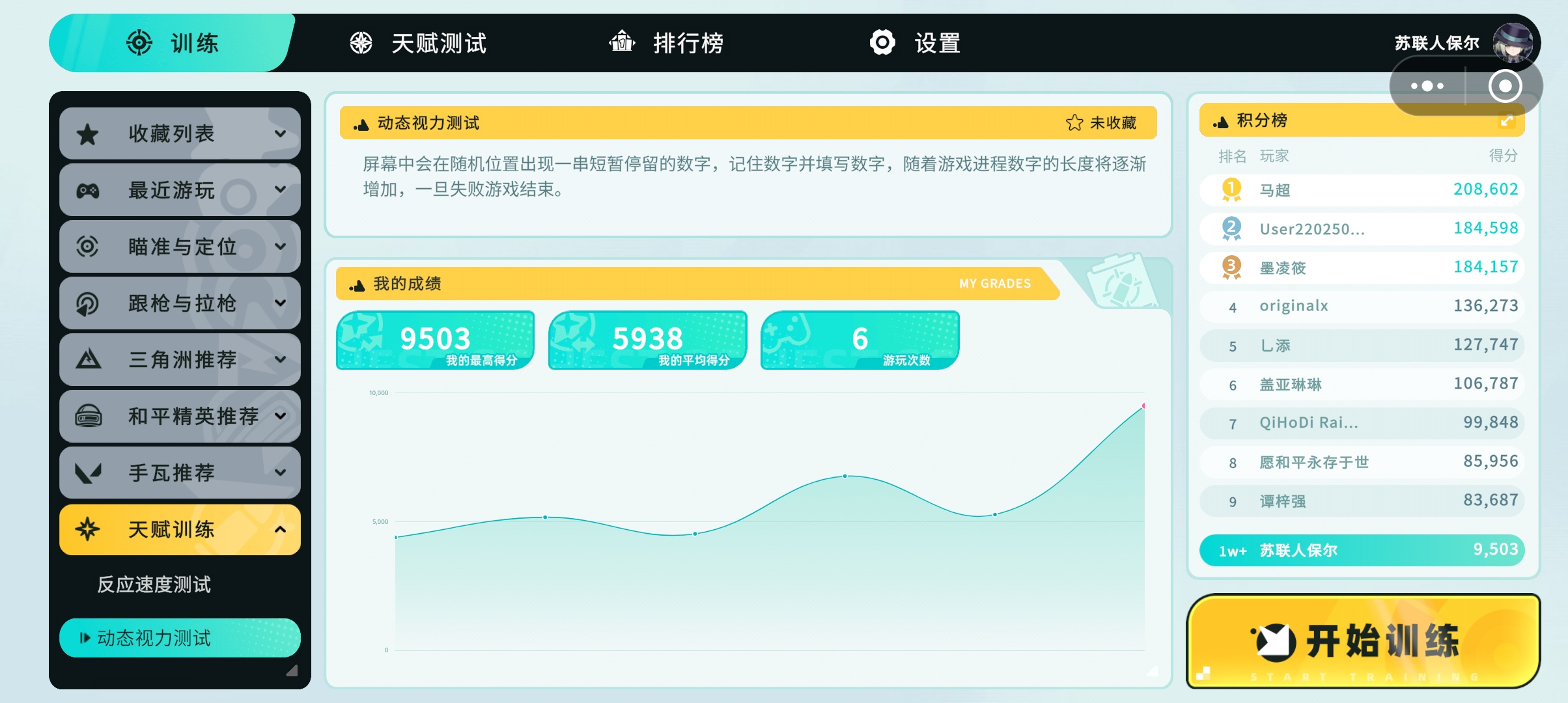The width and height of the screenshot is (1568, 703).
Task: Expand the 最近游玩 chevron
Action: pos(281,190)
